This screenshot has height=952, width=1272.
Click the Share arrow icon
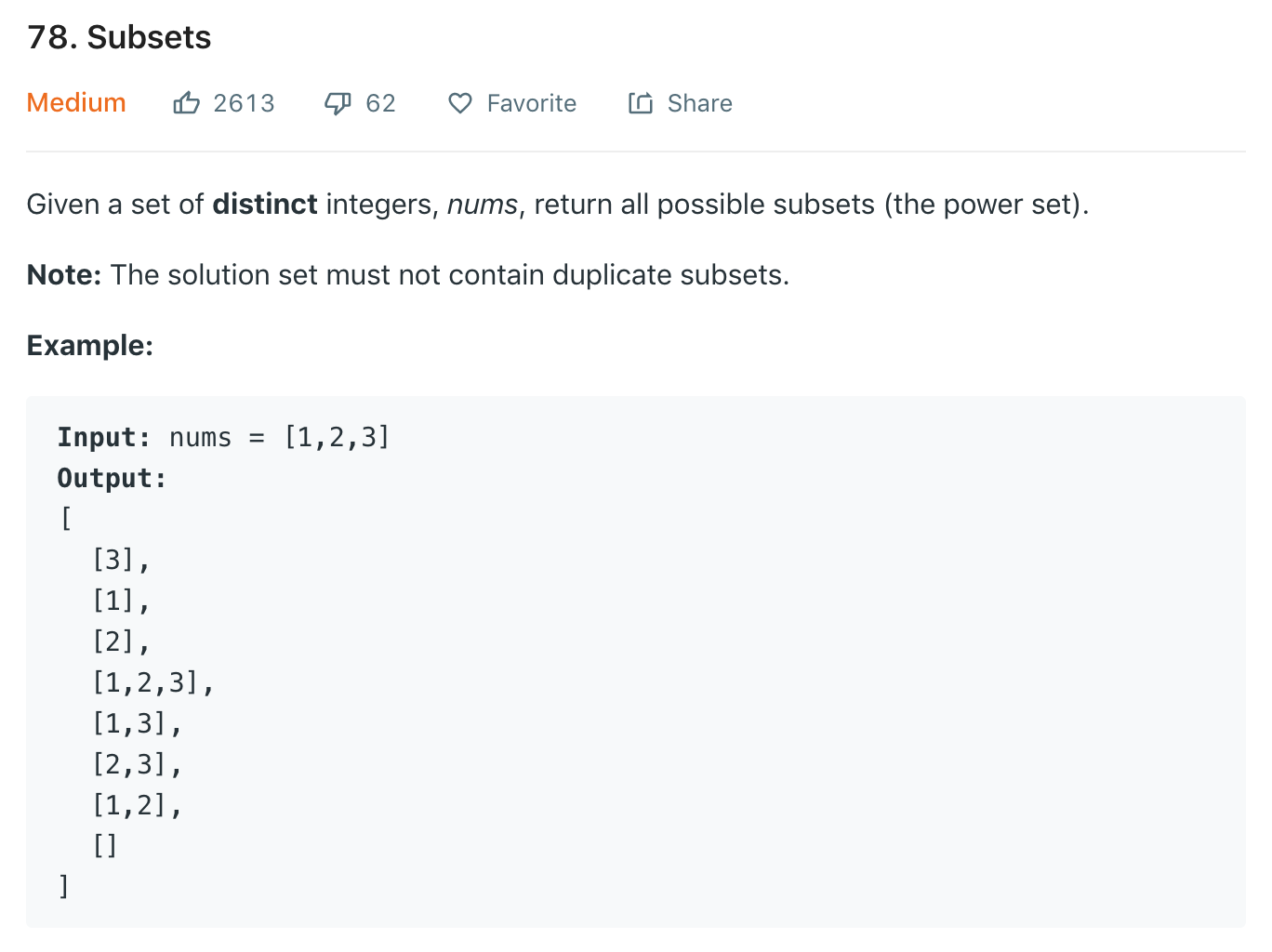point(641,102)
